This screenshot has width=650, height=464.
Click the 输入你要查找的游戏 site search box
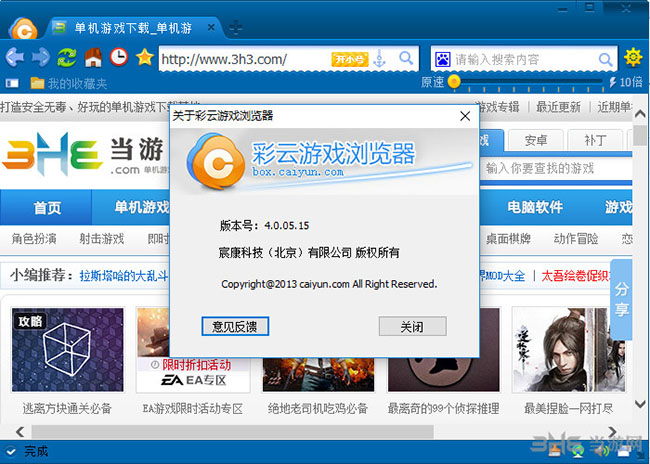(556, 168)
